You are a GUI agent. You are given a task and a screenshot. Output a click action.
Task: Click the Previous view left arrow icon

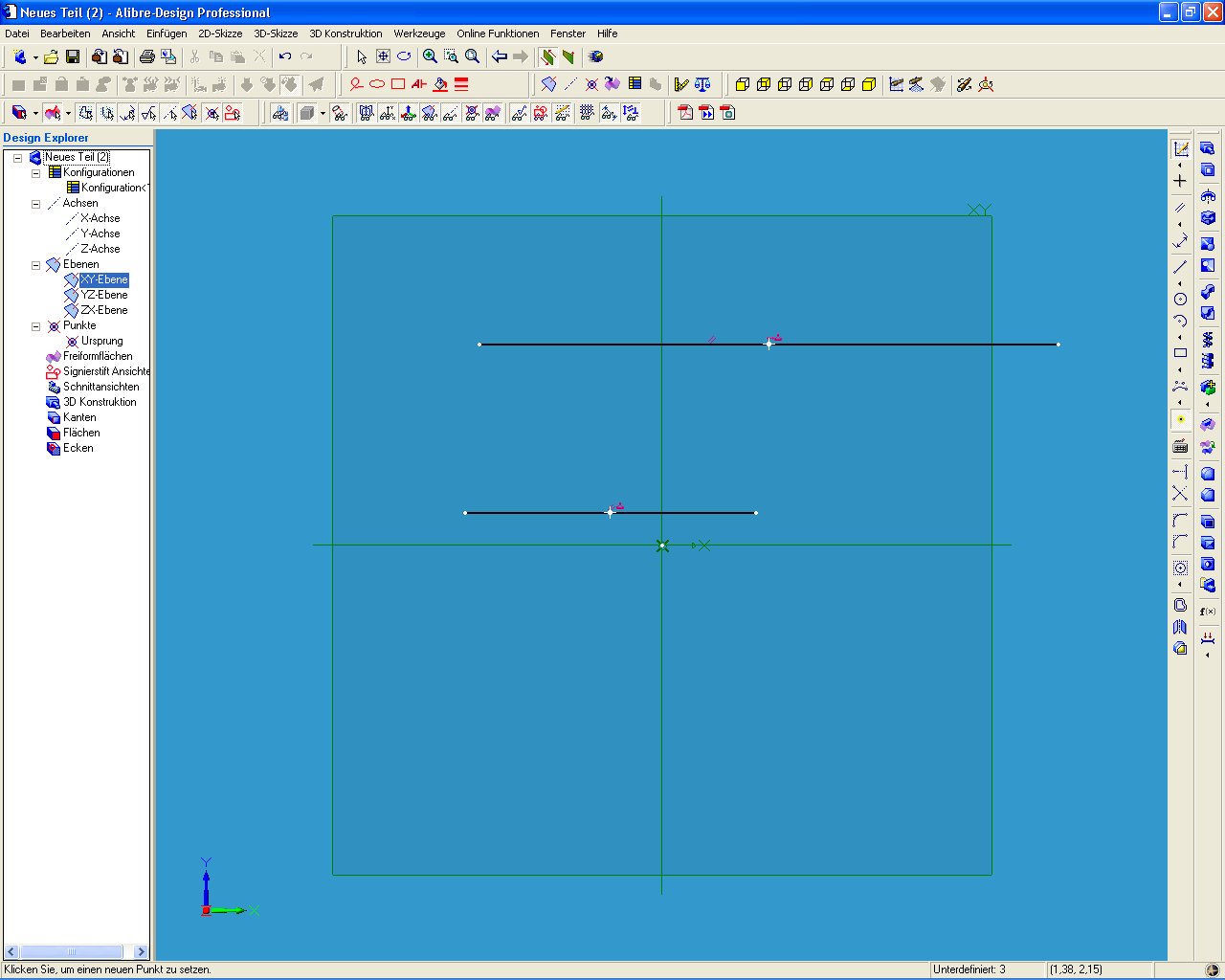click(x=500, y=57)
